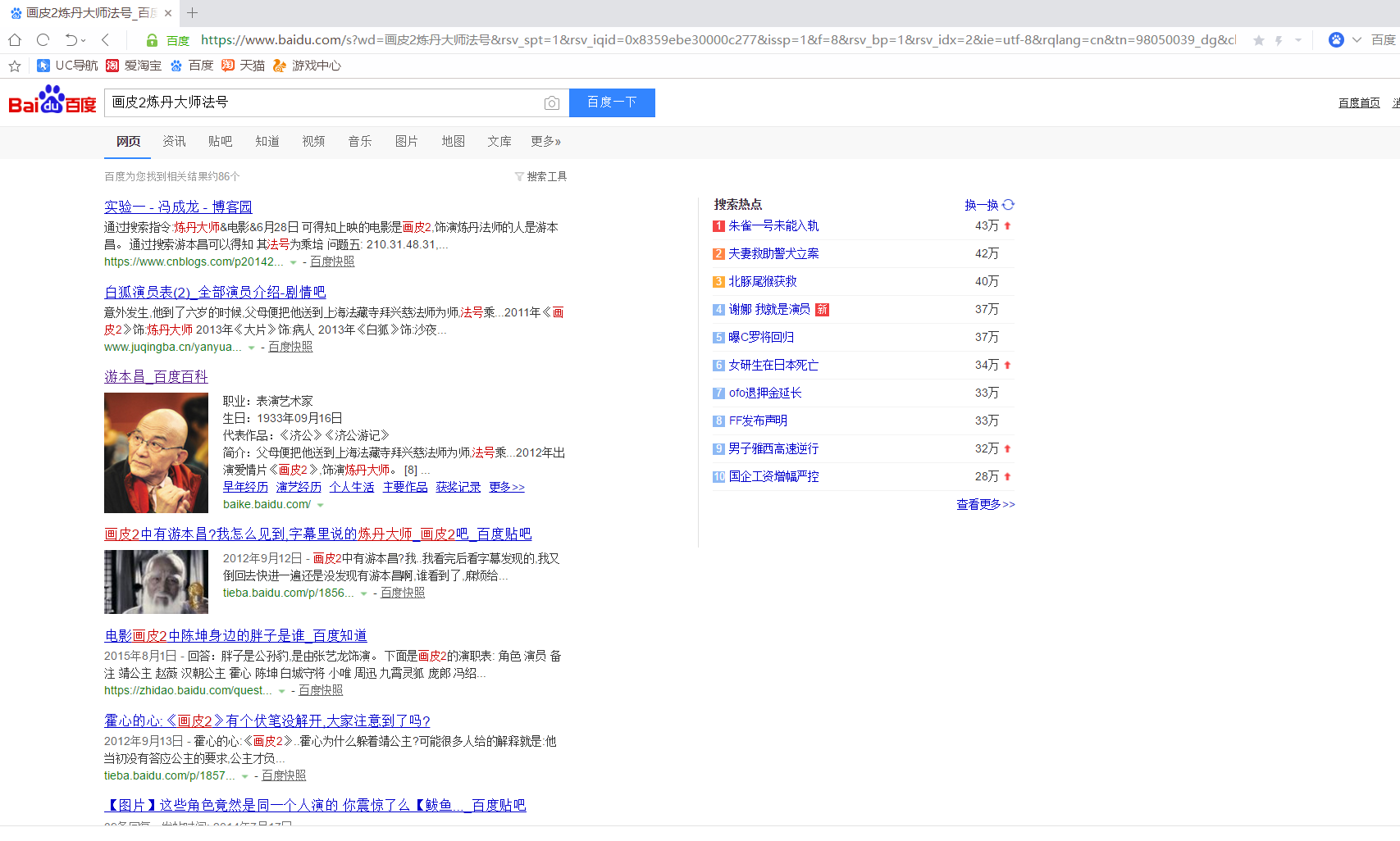1400x841 pixels.
Task: Switch to the 资讯 tab
Action: 175,142
